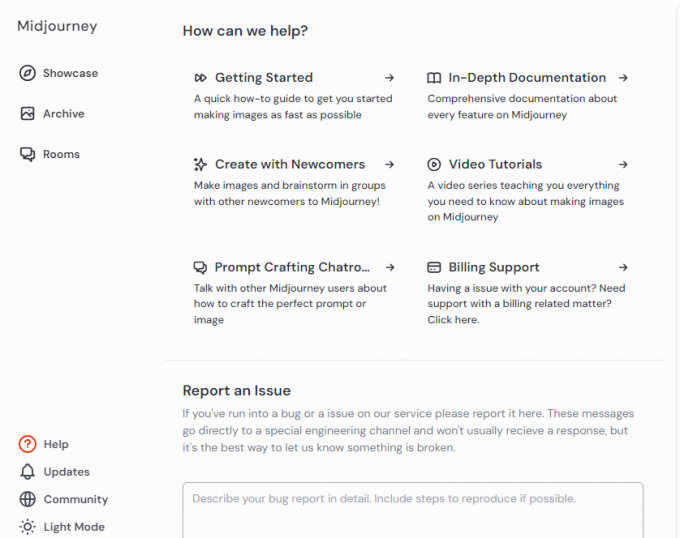Click the Rooms chat bubbles icon
This screenshot has width=680, height=538.
coord(27,154)
